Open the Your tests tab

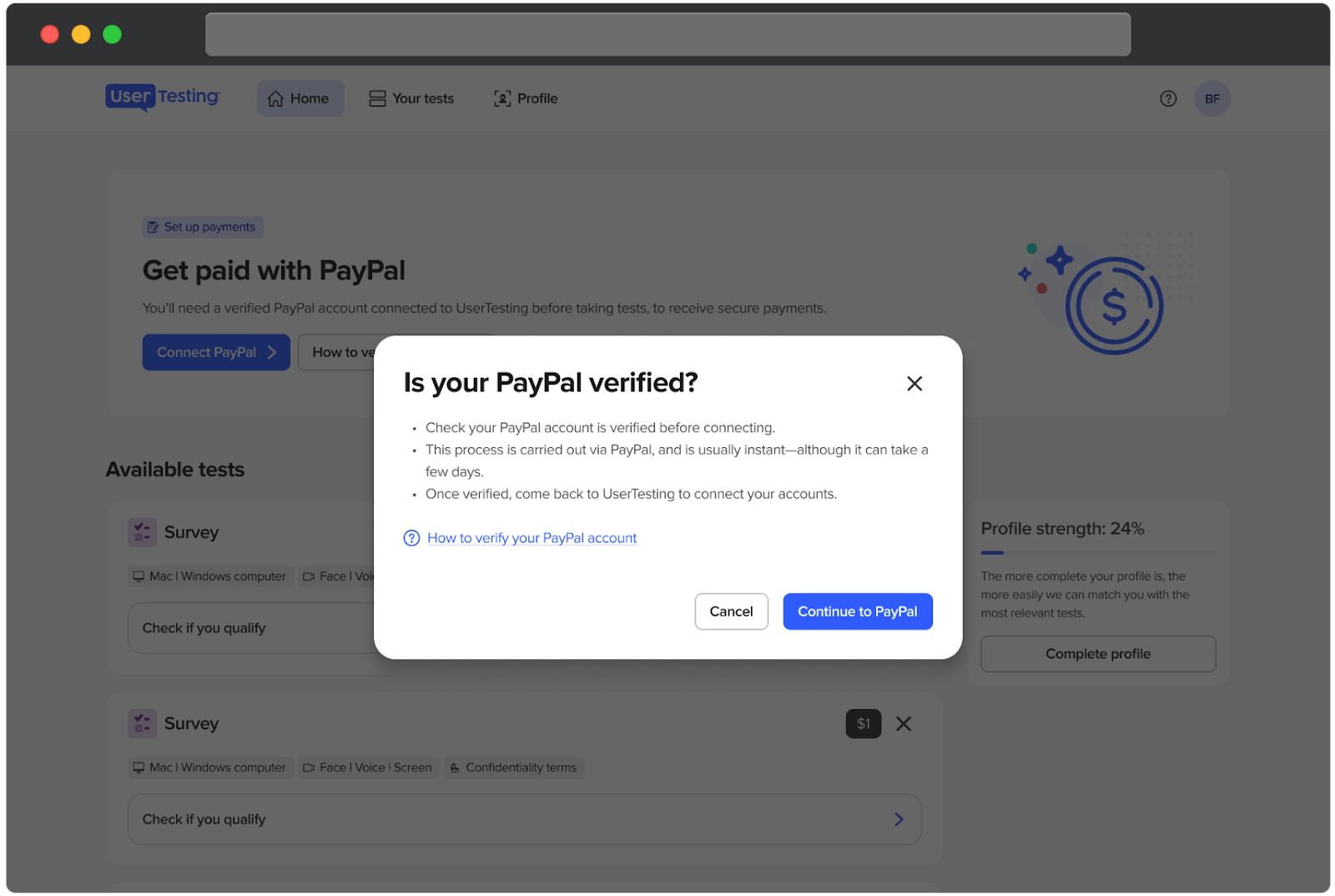412,98
